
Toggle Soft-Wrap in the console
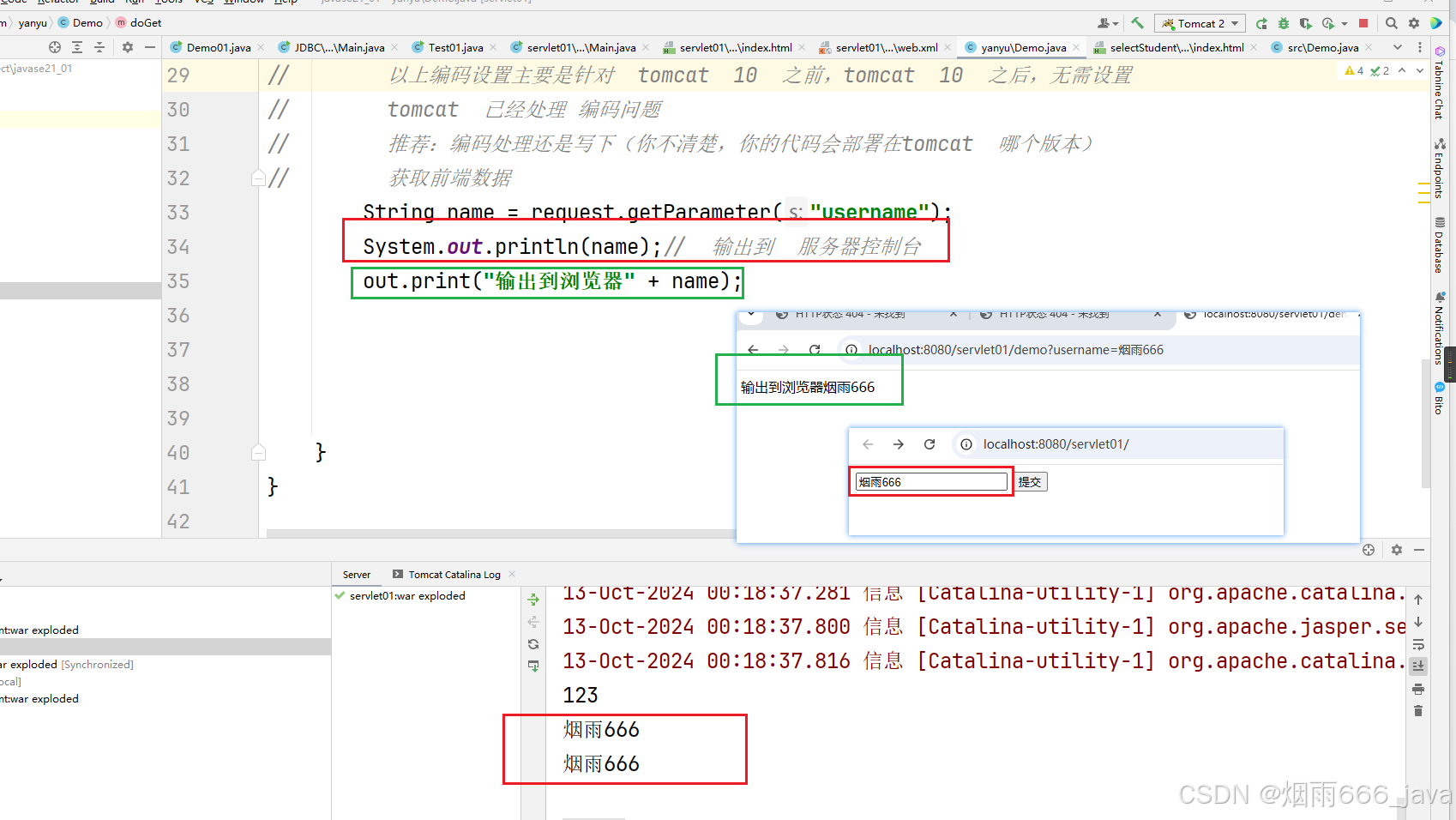(1418, 644)
